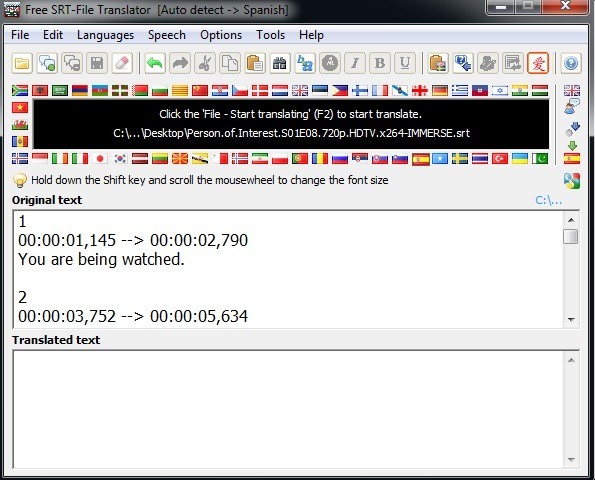Paste with the clipboard toolbar icon
This screenshot has height=480, width=595.
[255, 63]
